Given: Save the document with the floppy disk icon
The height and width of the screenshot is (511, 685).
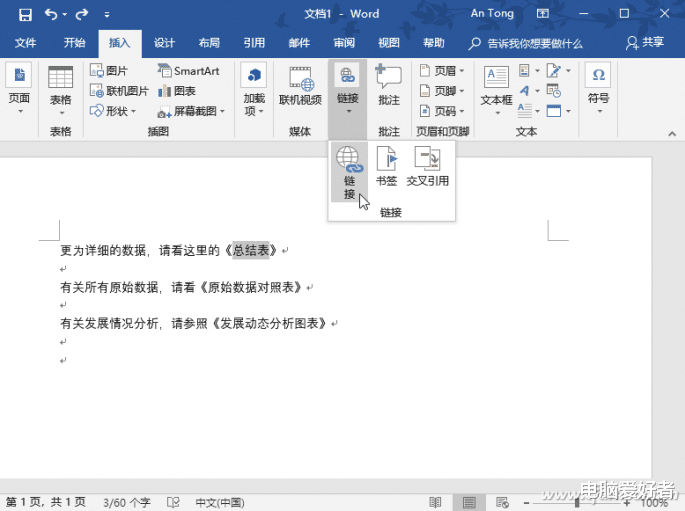Looking at the screenshot, I should [x=25, y=14].
